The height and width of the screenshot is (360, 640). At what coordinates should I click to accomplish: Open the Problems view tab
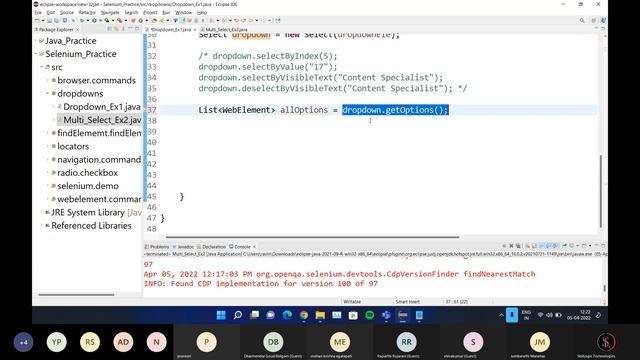157,247
